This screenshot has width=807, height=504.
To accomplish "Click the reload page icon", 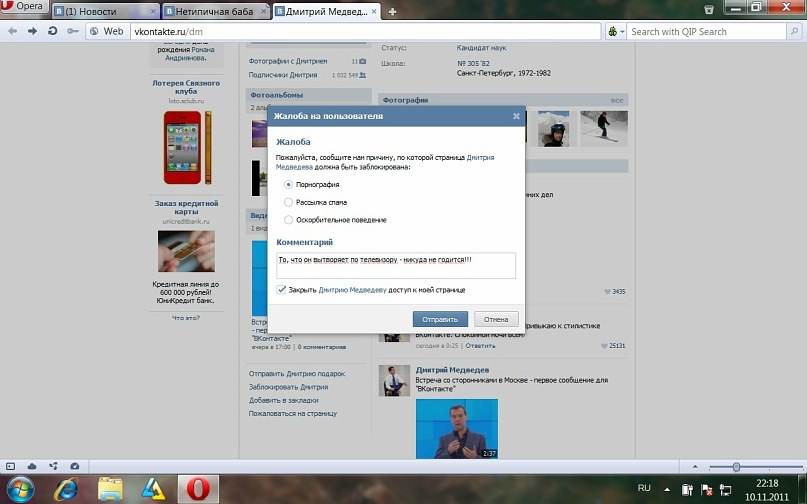I will 53,31.
